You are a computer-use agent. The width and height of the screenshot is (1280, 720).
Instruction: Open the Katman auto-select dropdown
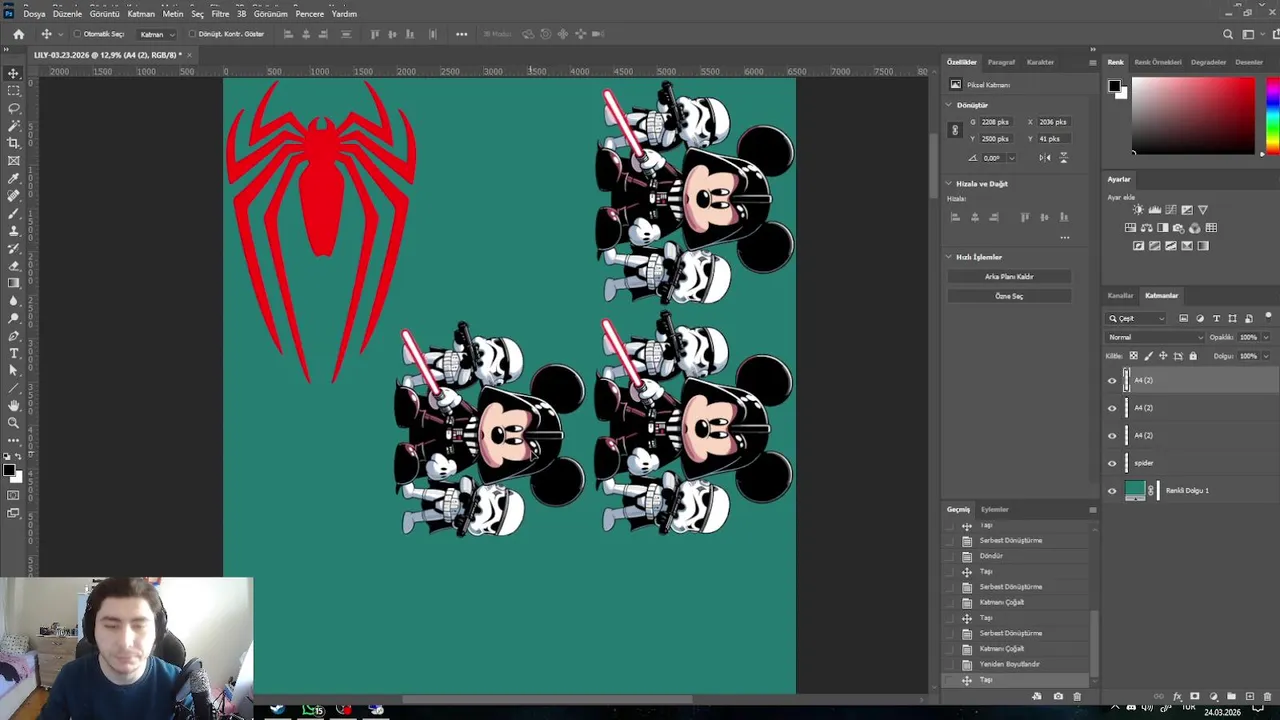[157, 34]
